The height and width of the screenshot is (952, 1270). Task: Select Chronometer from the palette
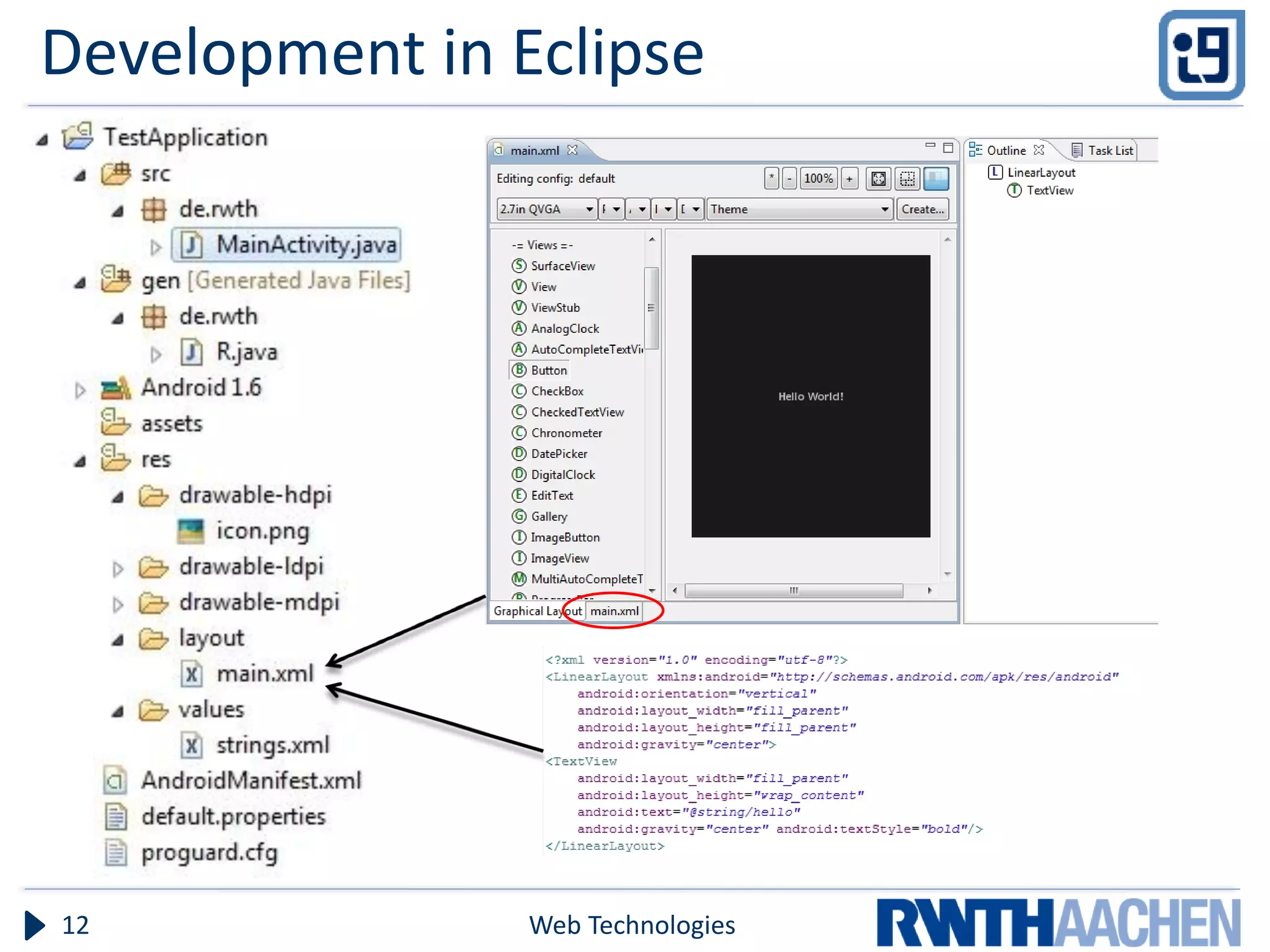coord(557,433)
